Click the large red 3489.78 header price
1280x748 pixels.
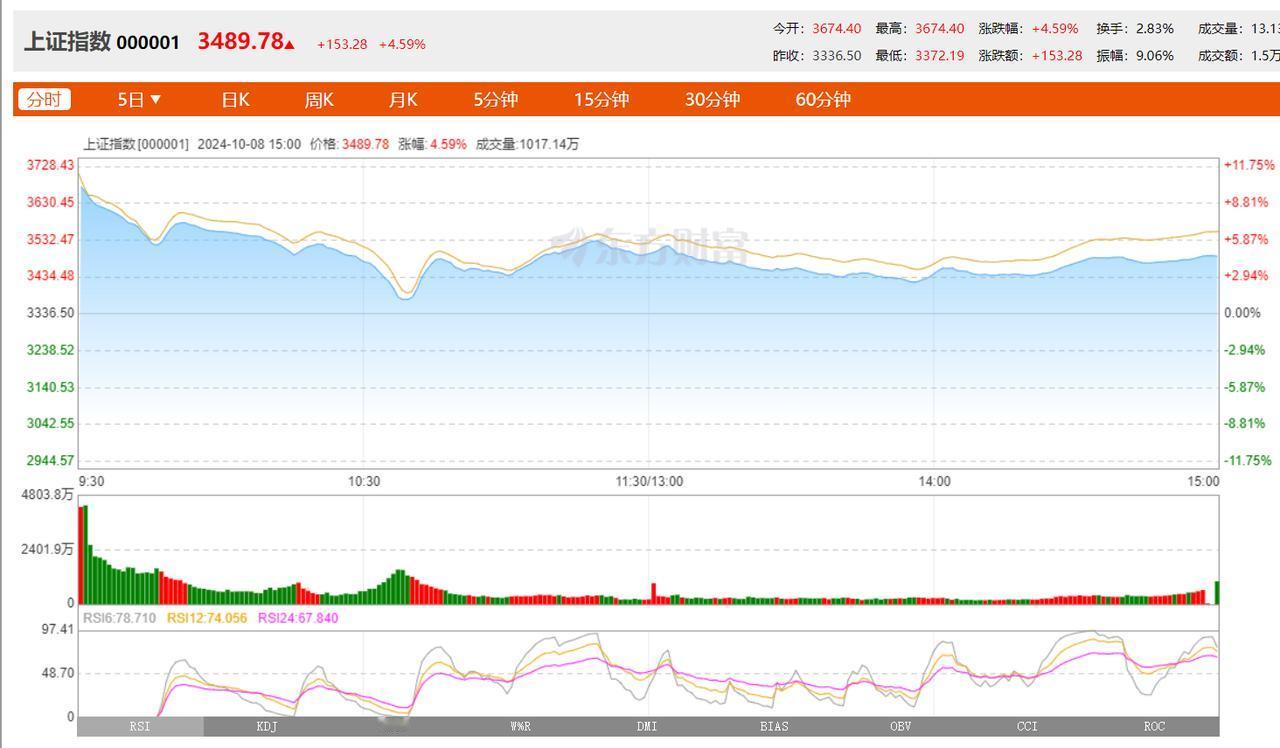240,41
